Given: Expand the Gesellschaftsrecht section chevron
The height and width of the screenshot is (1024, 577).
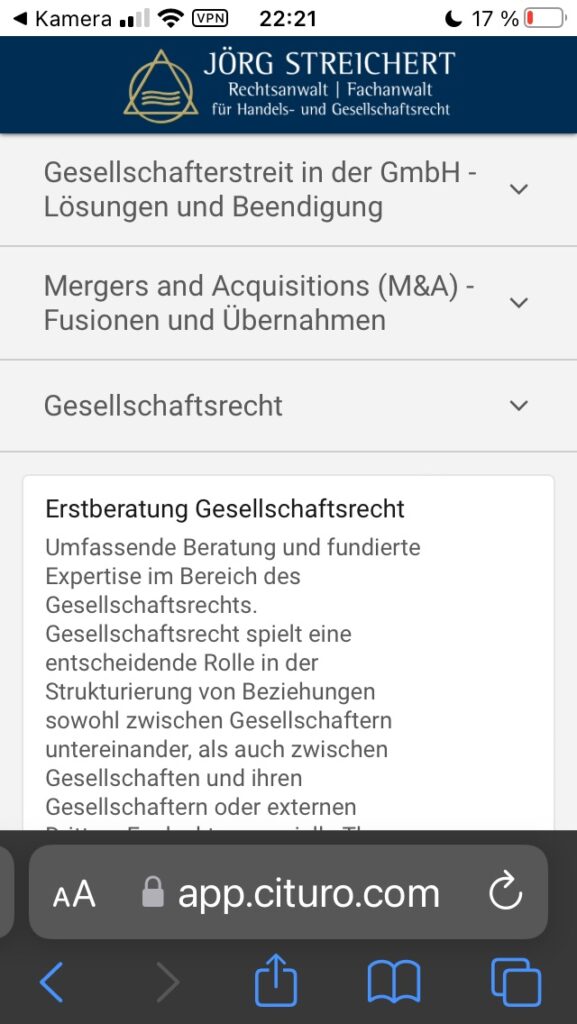Looking at the screenshot, I should pyautogui.click(x=518, y=406).
